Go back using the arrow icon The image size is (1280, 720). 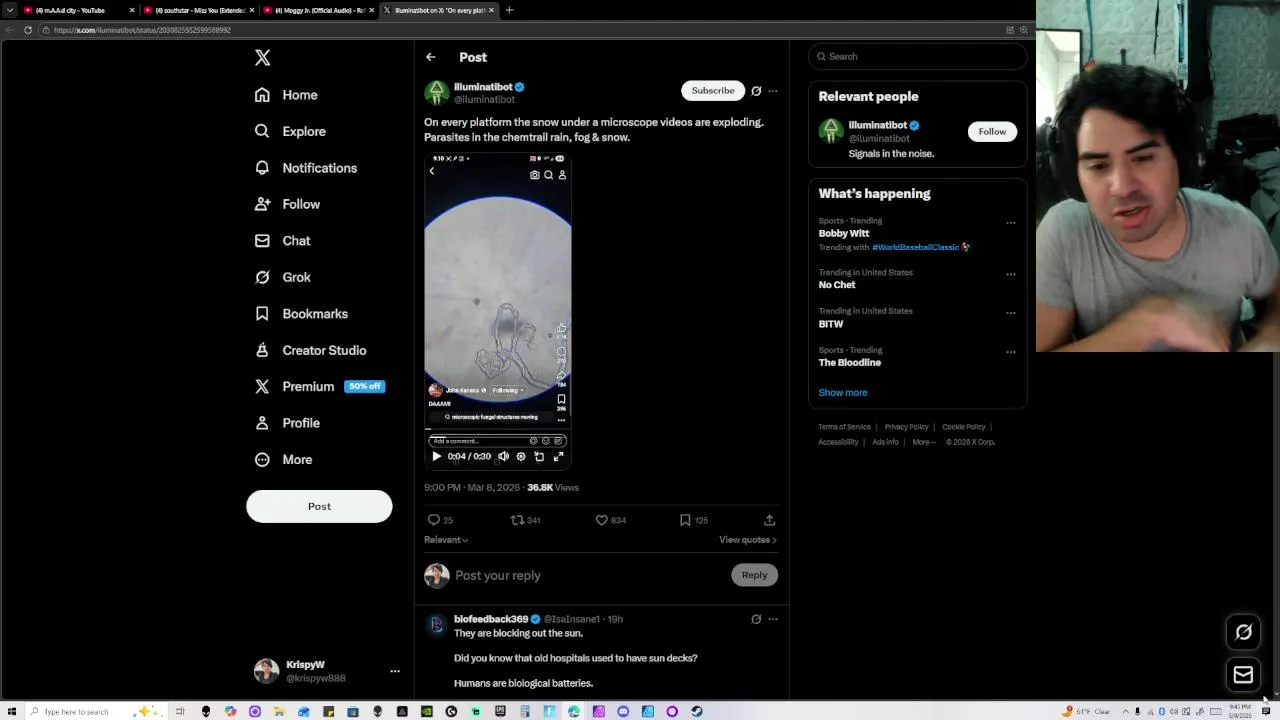coord(430,57)
